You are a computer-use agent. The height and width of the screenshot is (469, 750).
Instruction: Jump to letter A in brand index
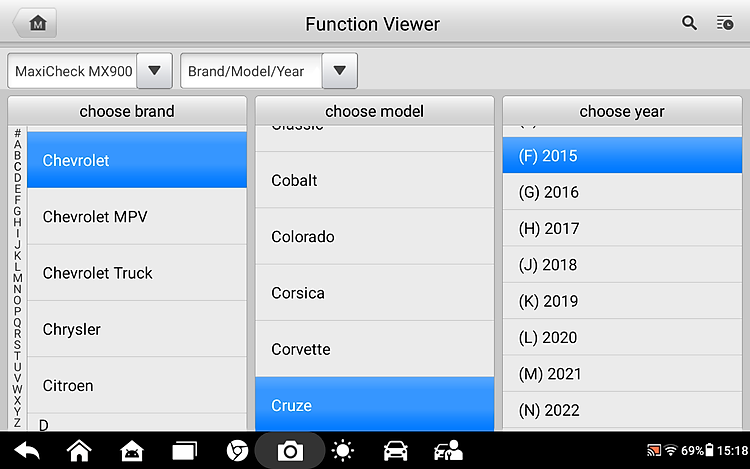point(17,144)
